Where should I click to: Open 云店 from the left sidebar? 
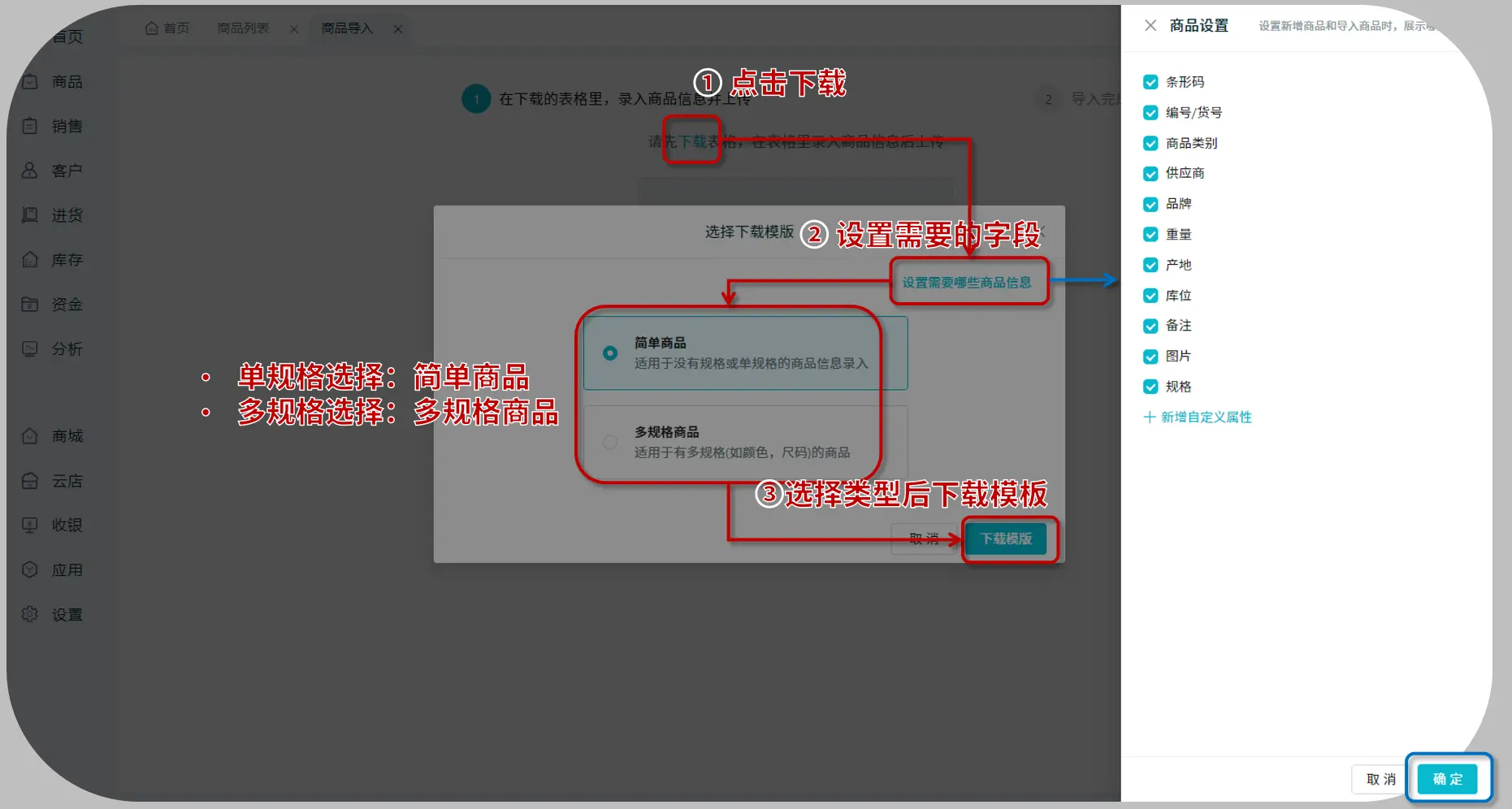point(53,482)
